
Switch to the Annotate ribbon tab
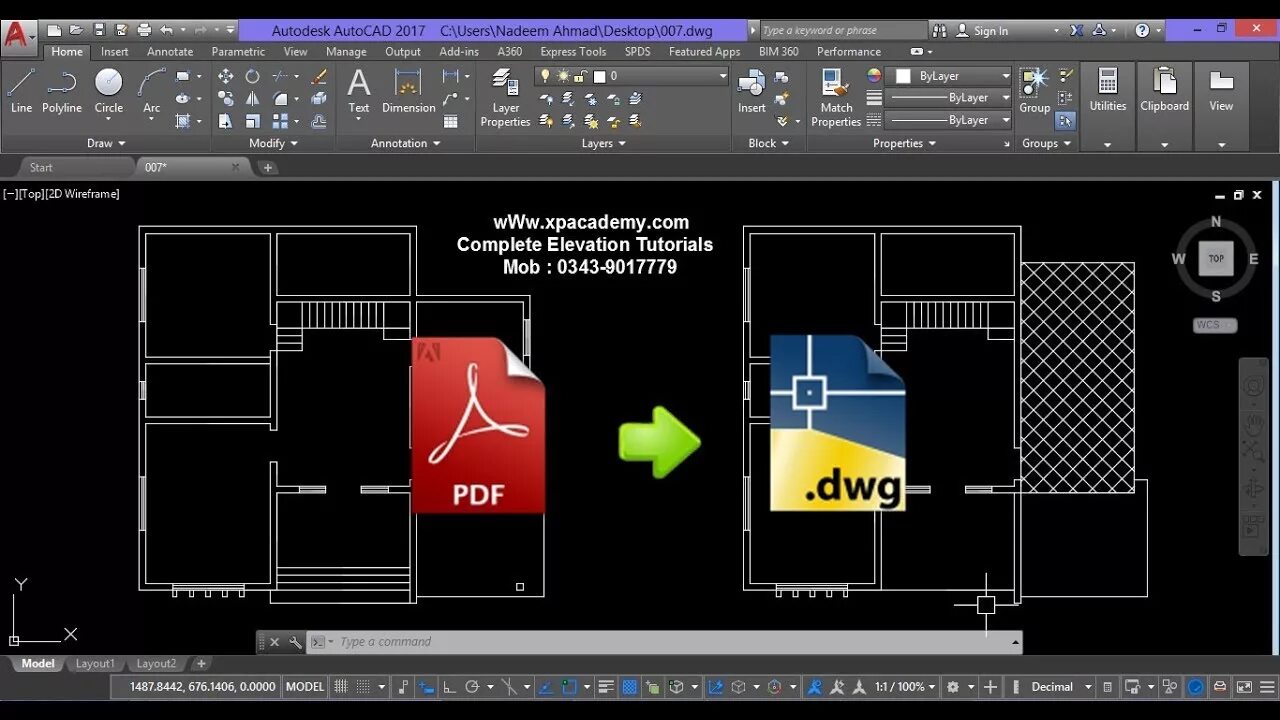pyautogui.click(x=170, y=52)
